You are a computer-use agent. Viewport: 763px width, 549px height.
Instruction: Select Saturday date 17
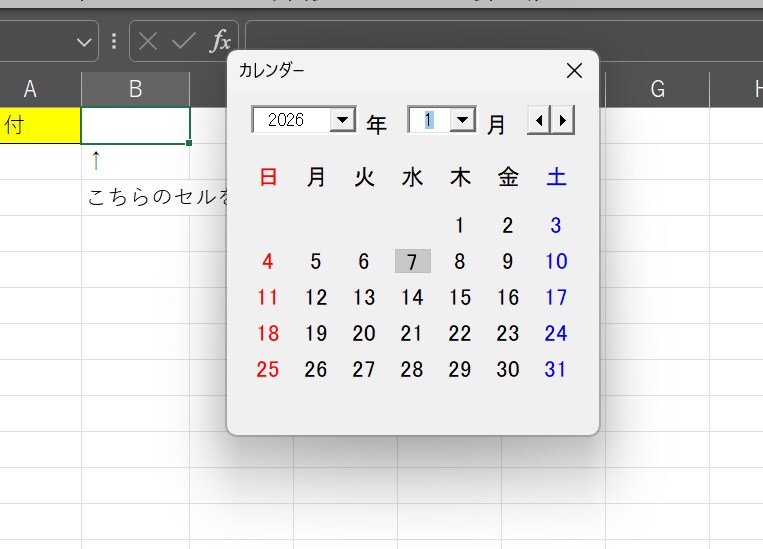tap(556, 297)
